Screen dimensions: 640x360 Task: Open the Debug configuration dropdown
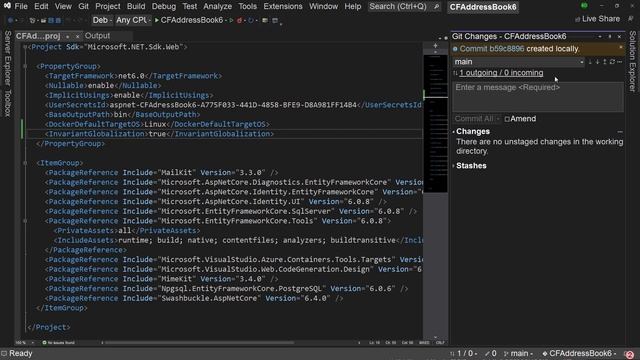tap(102, 20)
